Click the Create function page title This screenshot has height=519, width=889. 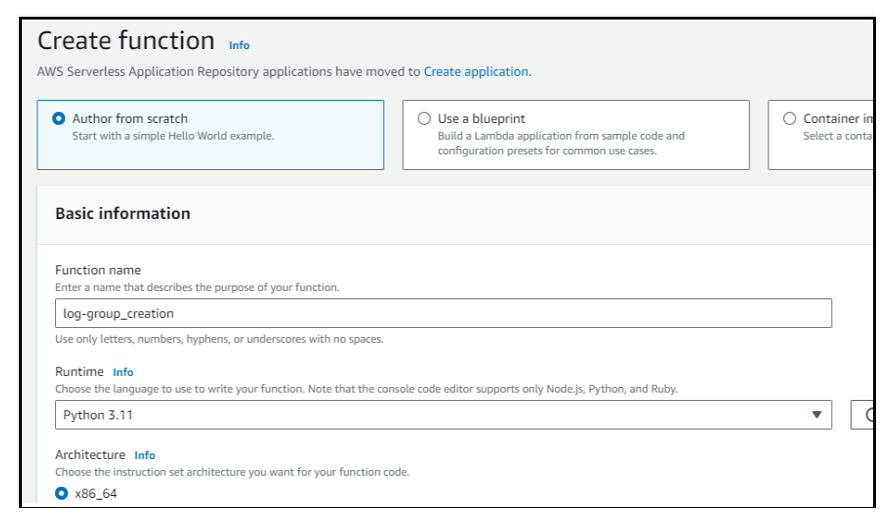126,41
